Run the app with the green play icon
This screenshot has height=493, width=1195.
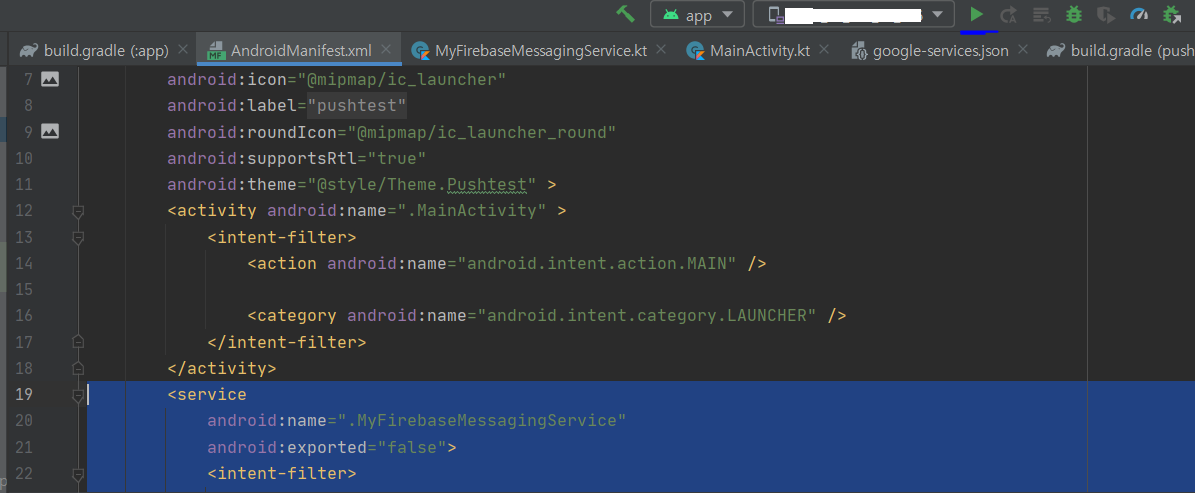(976, 14)
